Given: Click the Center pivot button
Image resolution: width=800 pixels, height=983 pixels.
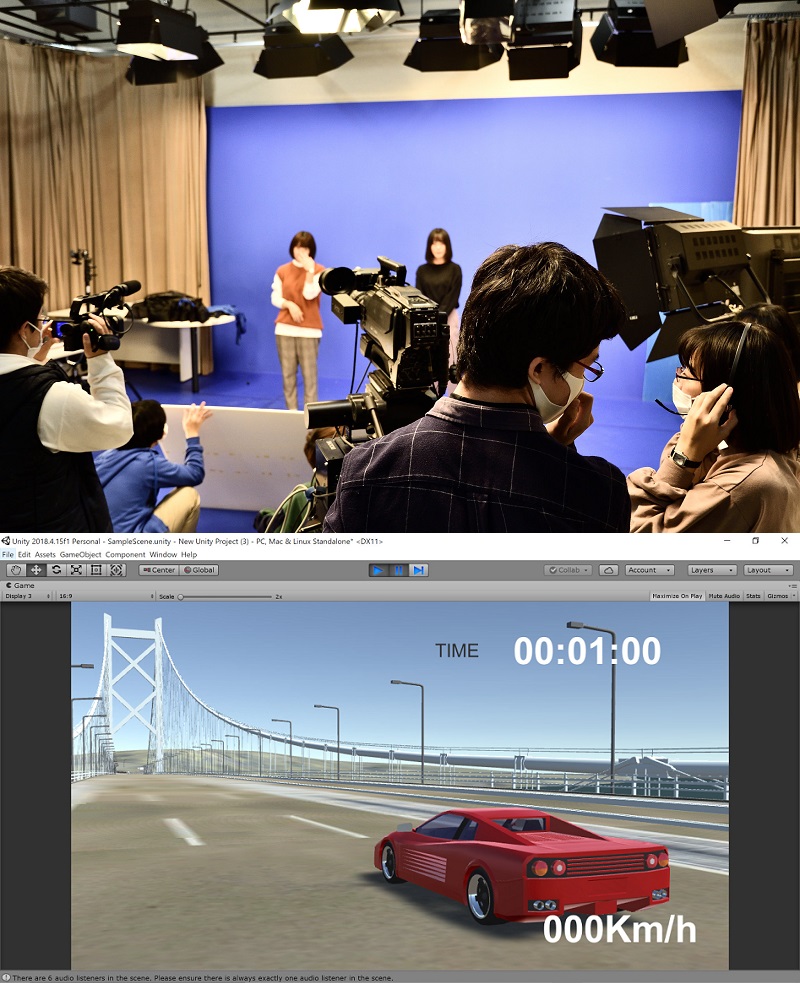Looking at the screenshot, I should (x=159, y=570).
